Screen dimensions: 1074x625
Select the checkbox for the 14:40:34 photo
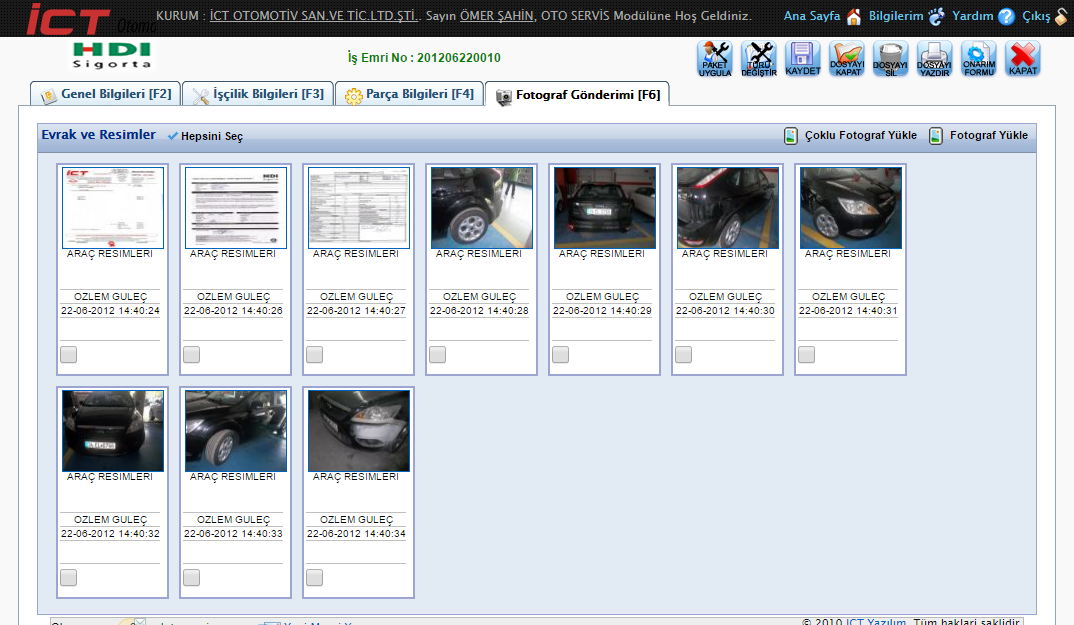point(315,577)
